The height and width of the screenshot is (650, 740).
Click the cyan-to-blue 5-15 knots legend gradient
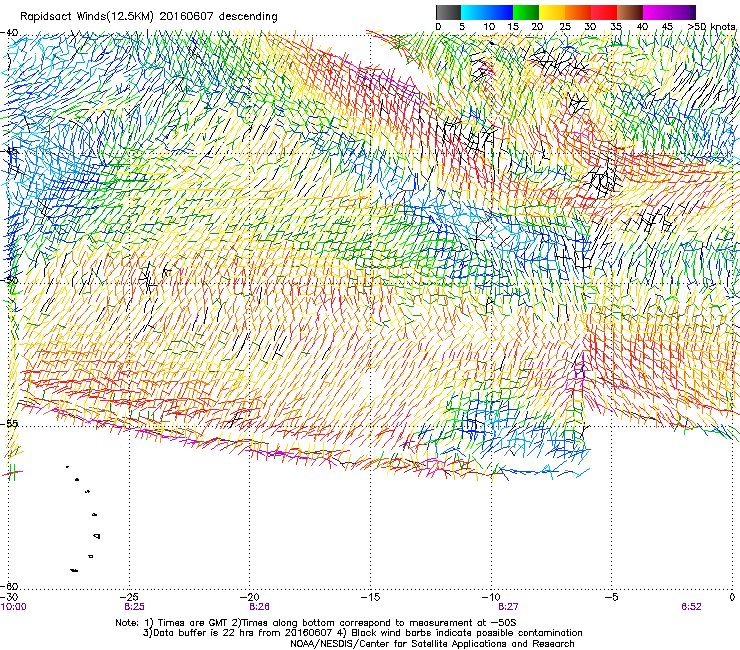(x=487, y=12)
